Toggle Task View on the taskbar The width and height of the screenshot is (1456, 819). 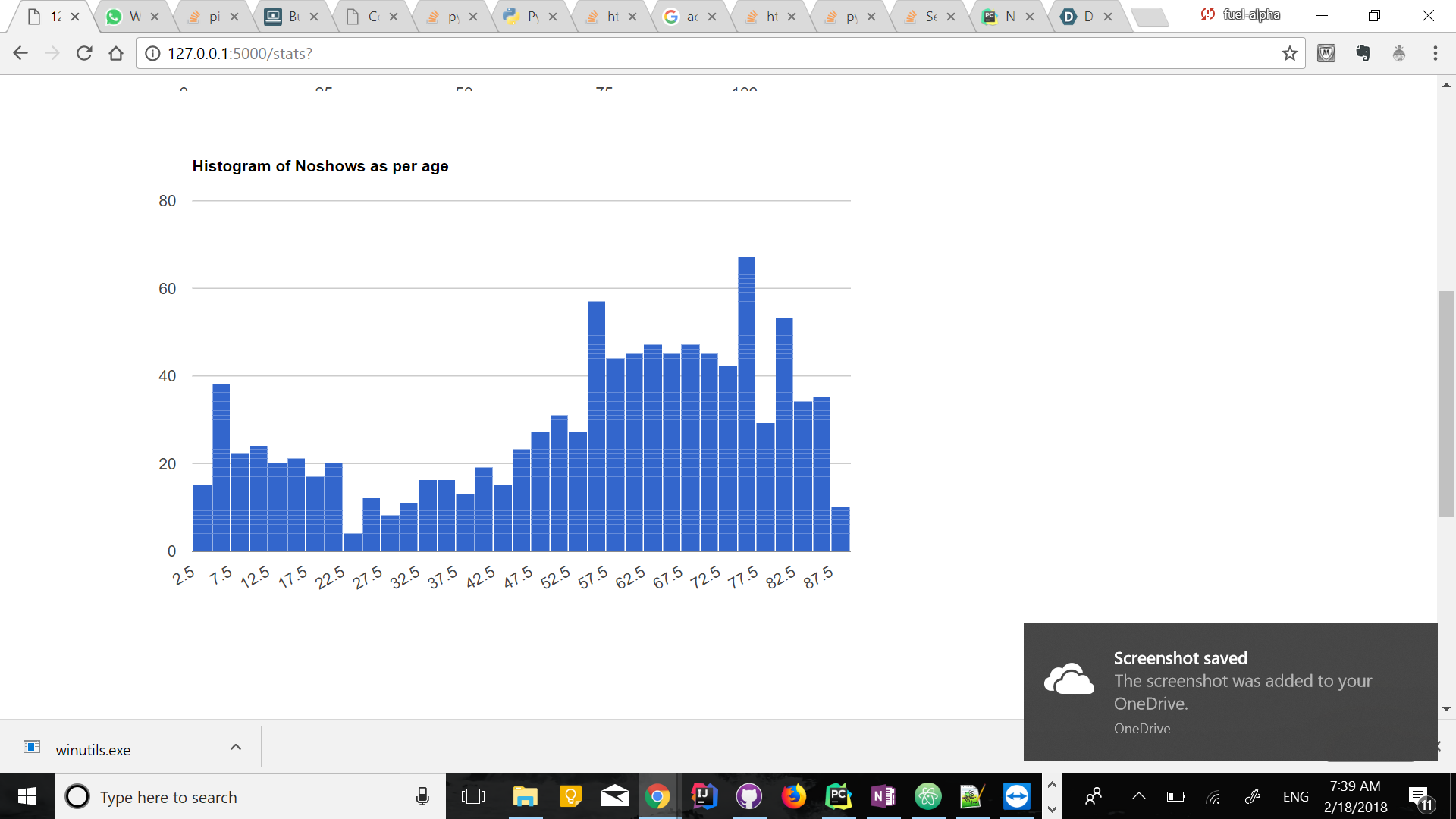point(472,796)
